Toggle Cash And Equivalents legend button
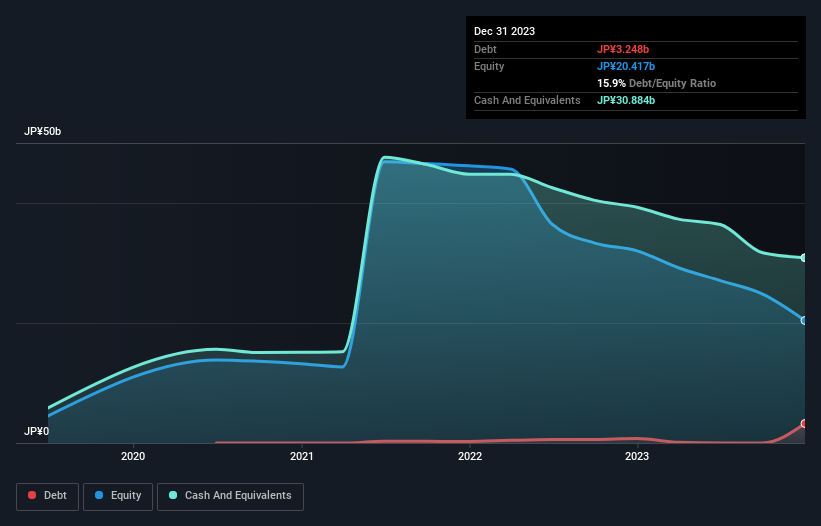Viewport: 821px width, 526px height. click(230, 496)
